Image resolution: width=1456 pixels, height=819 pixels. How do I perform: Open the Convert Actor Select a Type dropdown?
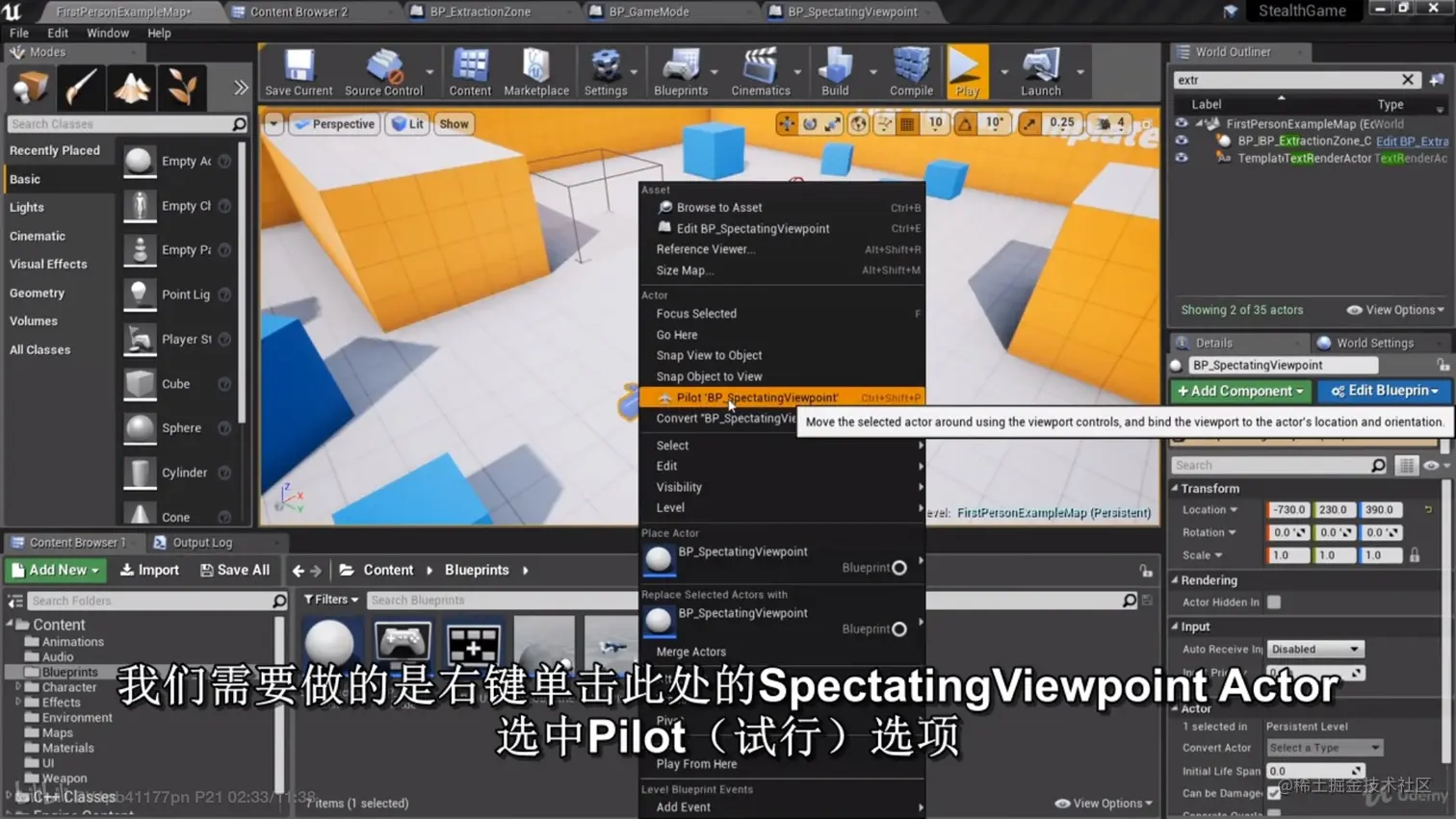[x=1325, y=748]
